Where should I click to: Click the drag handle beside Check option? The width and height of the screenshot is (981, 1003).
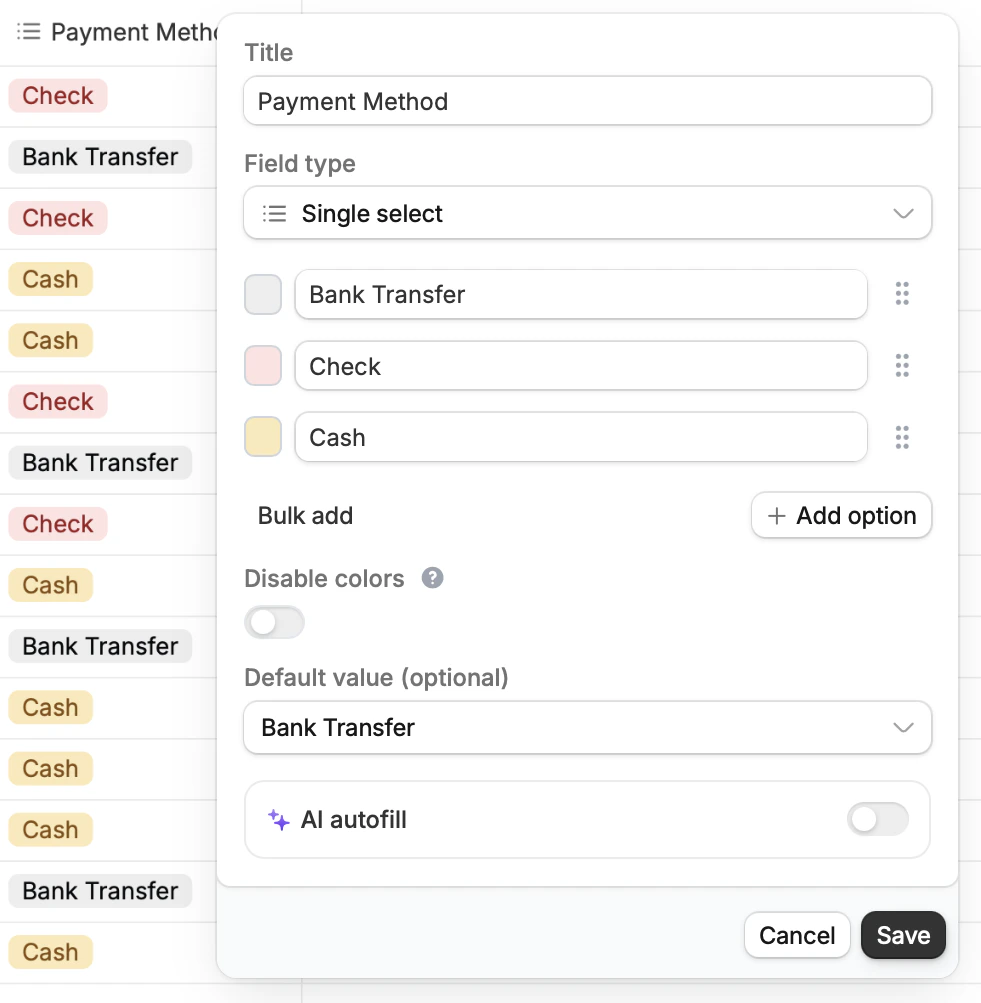click(902, 365)
